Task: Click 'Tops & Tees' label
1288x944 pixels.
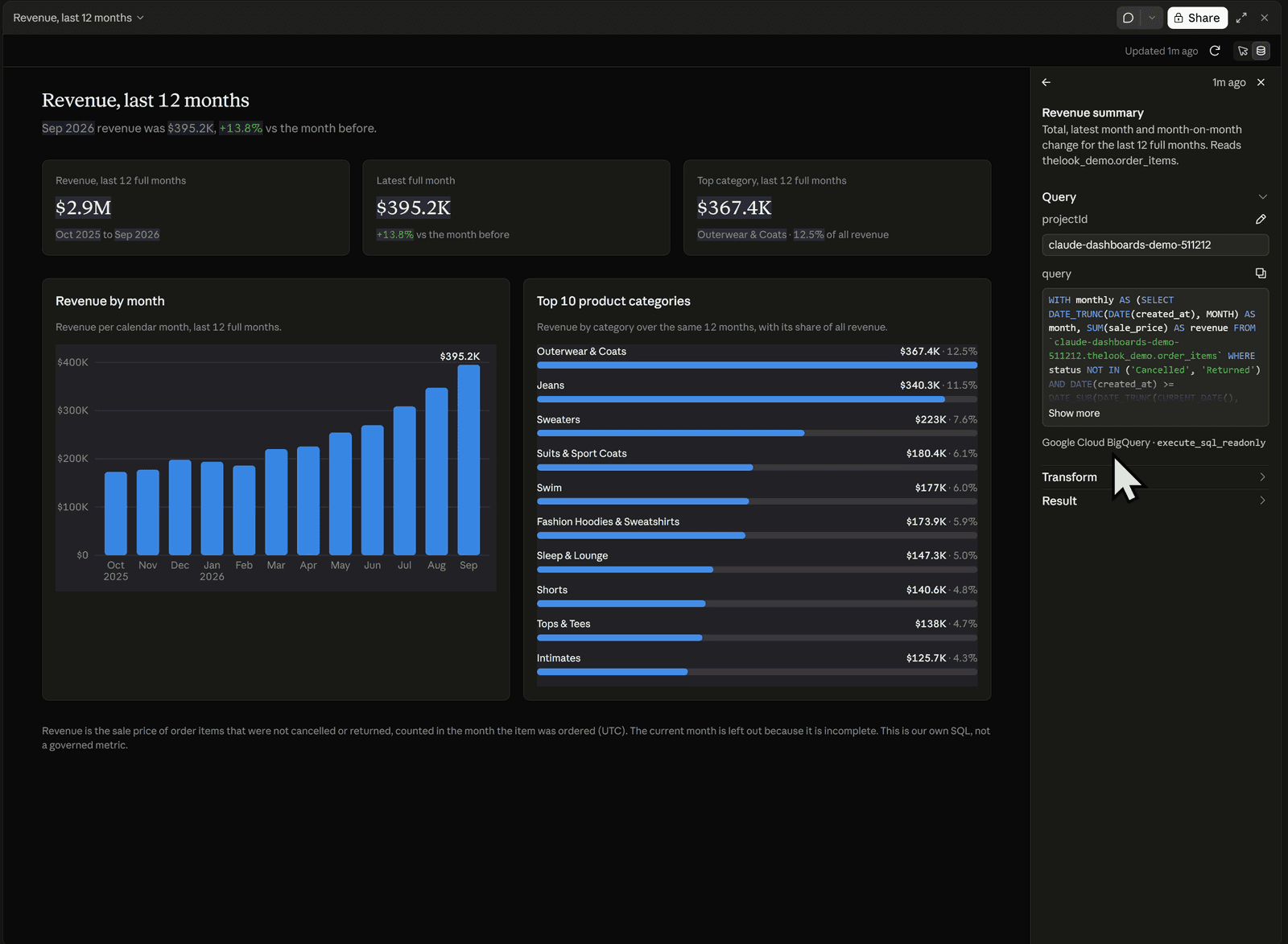Action: (x=563, y=624)
